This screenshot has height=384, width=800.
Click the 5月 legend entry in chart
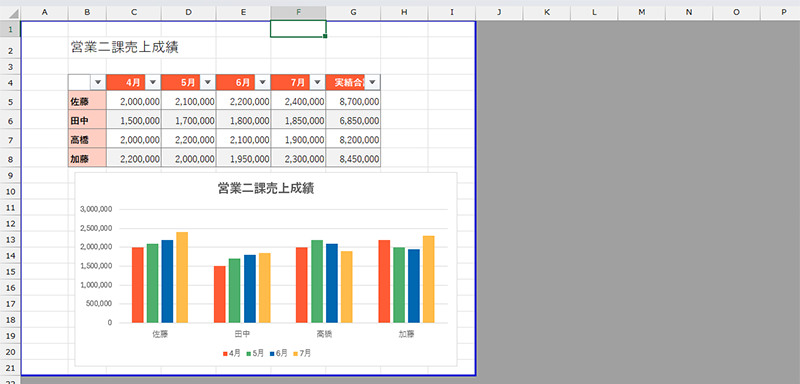(x=255, y=353)
